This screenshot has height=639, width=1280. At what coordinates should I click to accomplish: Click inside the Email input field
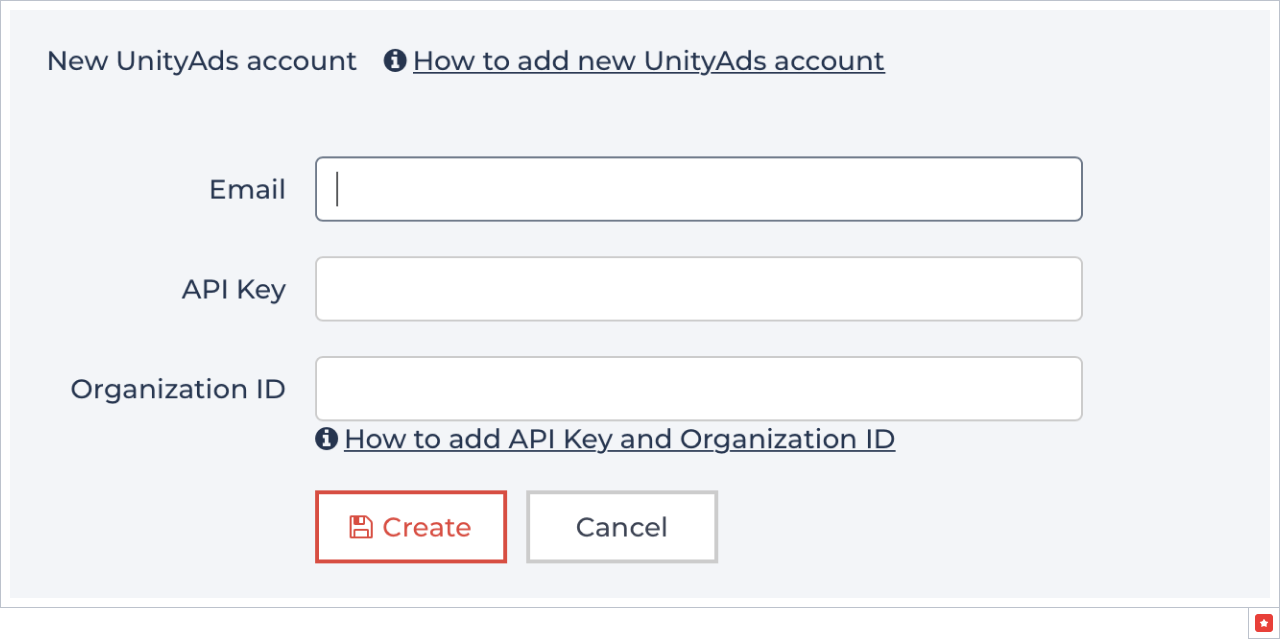(699, 188)
